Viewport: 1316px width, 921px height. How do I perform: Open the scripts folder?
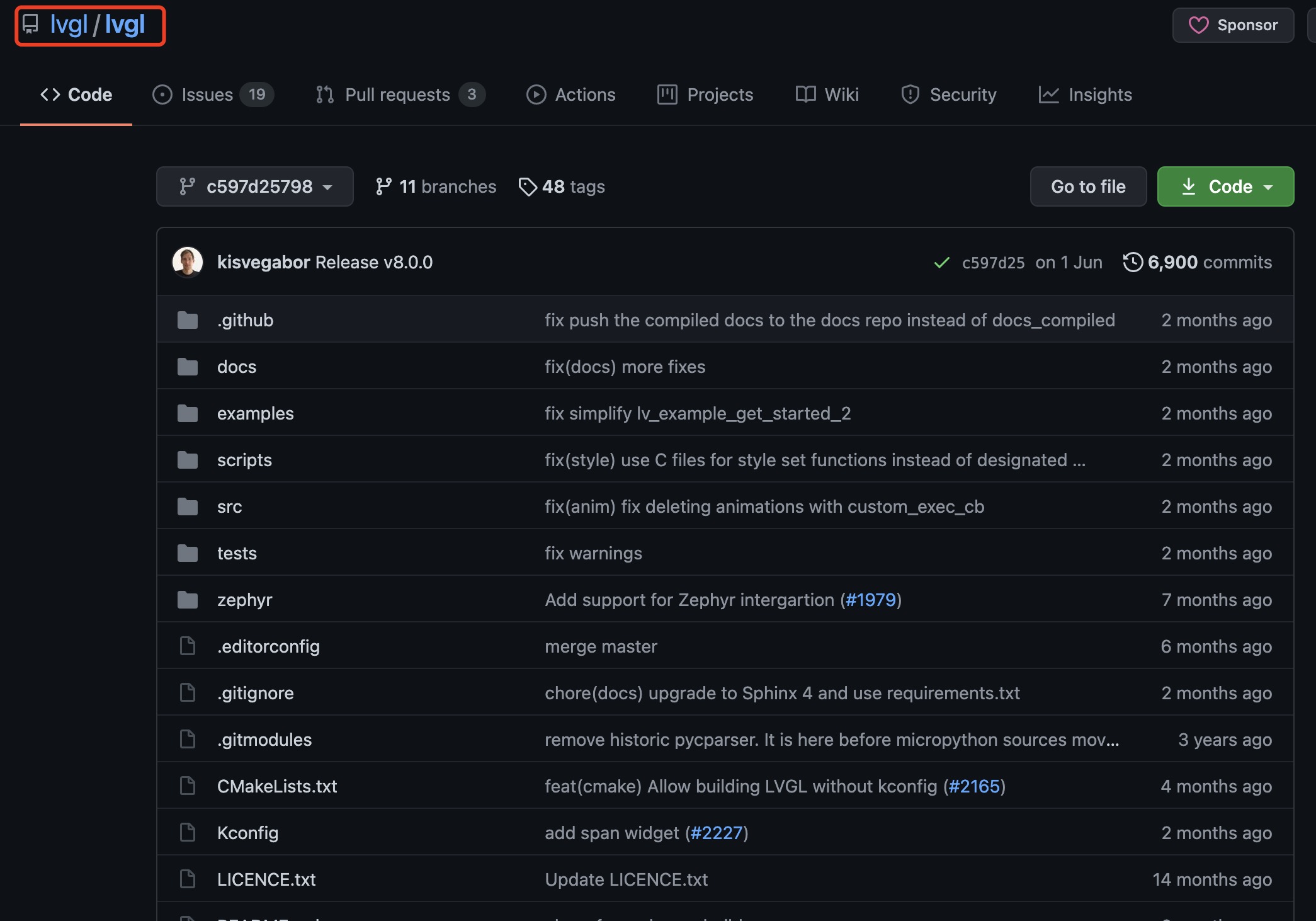click(x=244, y=460)
